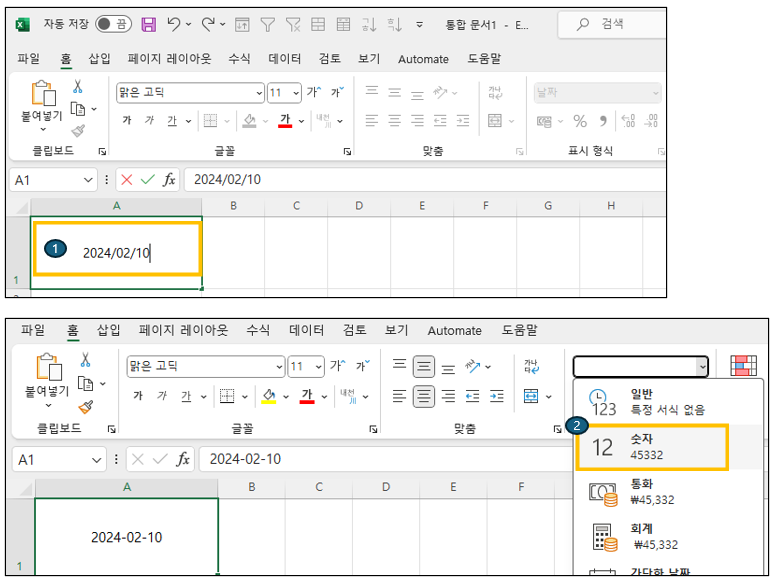Click the Increase indent icon in the bottom window
Screen dimensions: 775x581
point(496,396)
